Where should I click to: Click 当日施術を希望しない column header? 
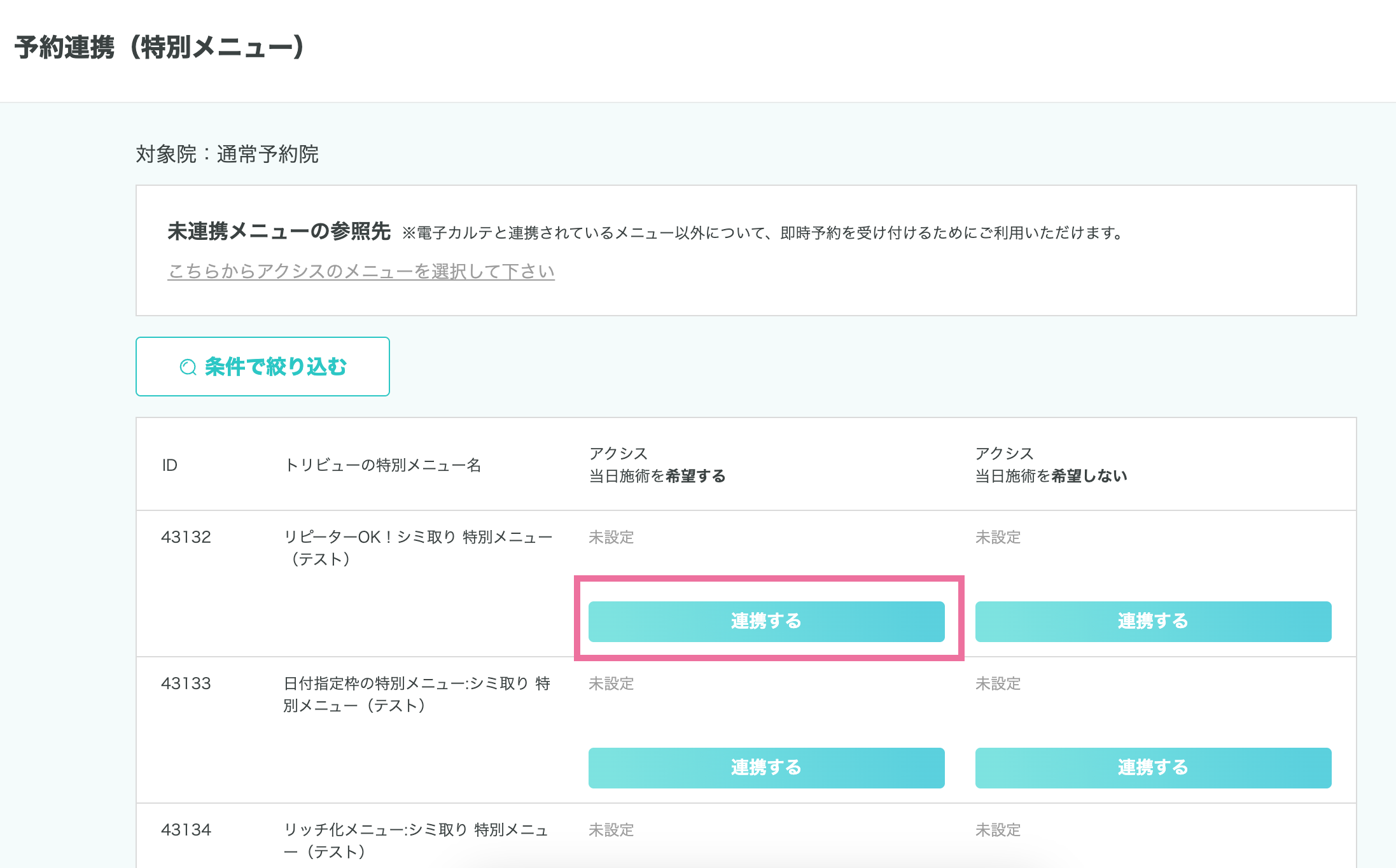(1050, 465)
